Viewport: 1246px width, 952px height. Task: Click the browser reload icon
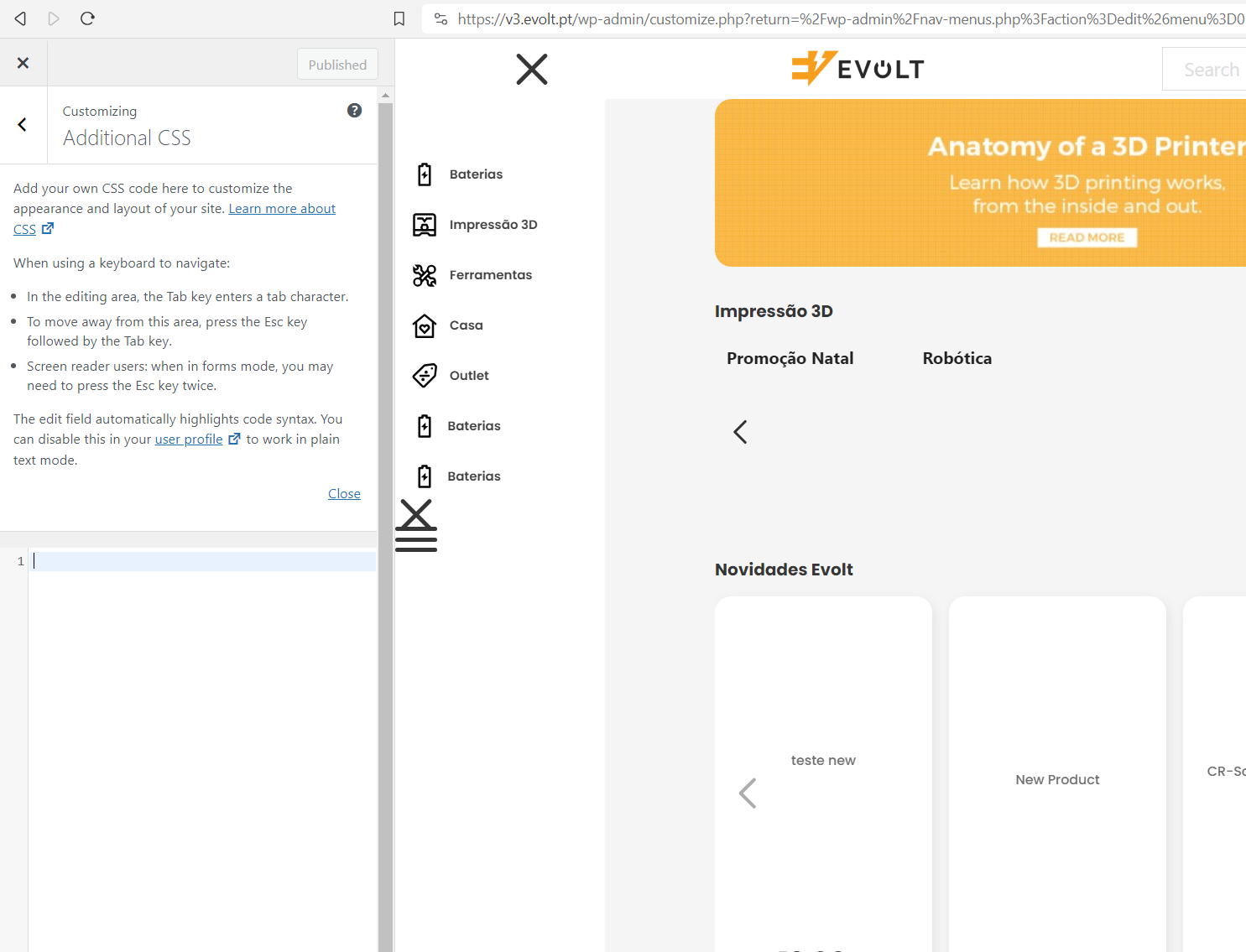(x=87, y=18)
